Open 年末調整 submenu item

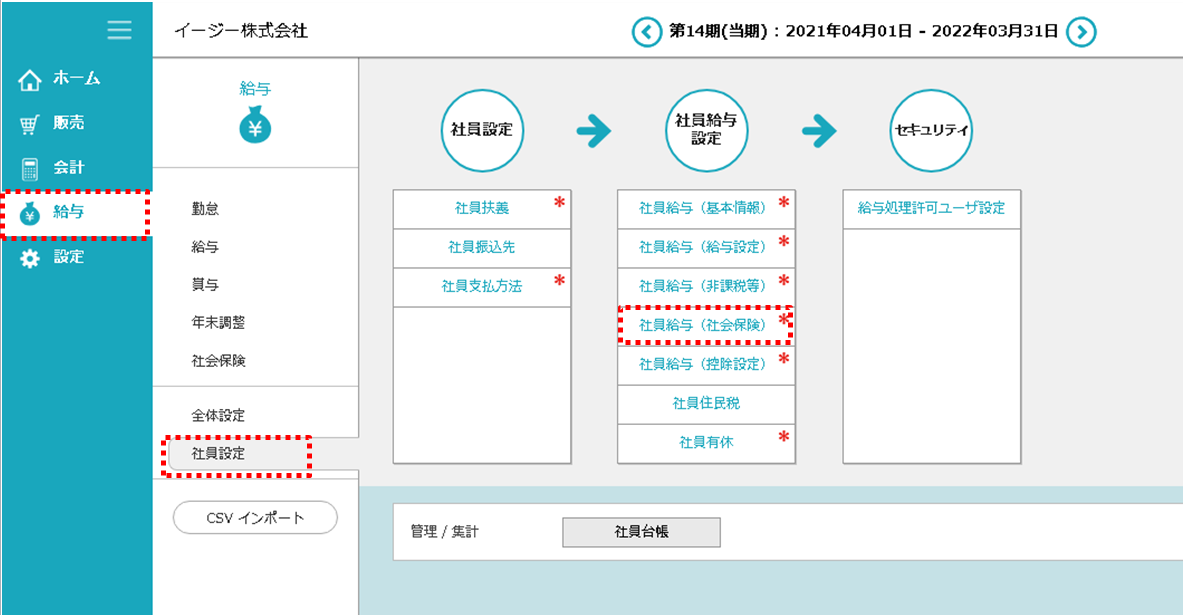pyautogui.click(x=218, y=323)
